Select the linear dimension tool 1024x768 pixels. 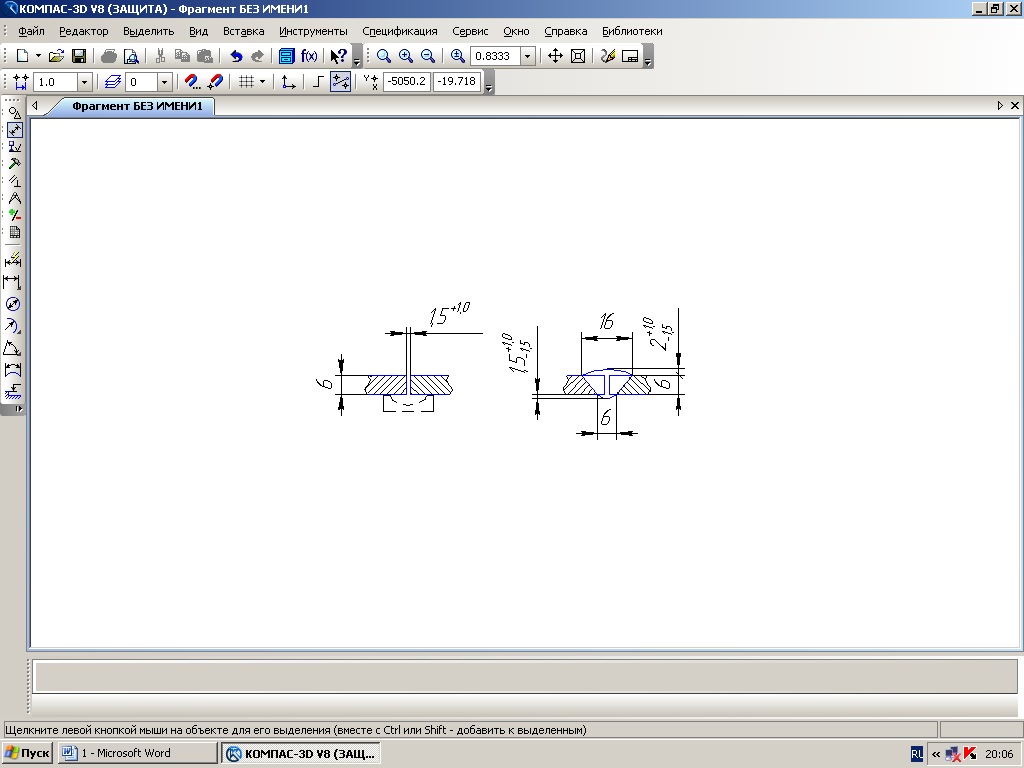pos(14,282)
